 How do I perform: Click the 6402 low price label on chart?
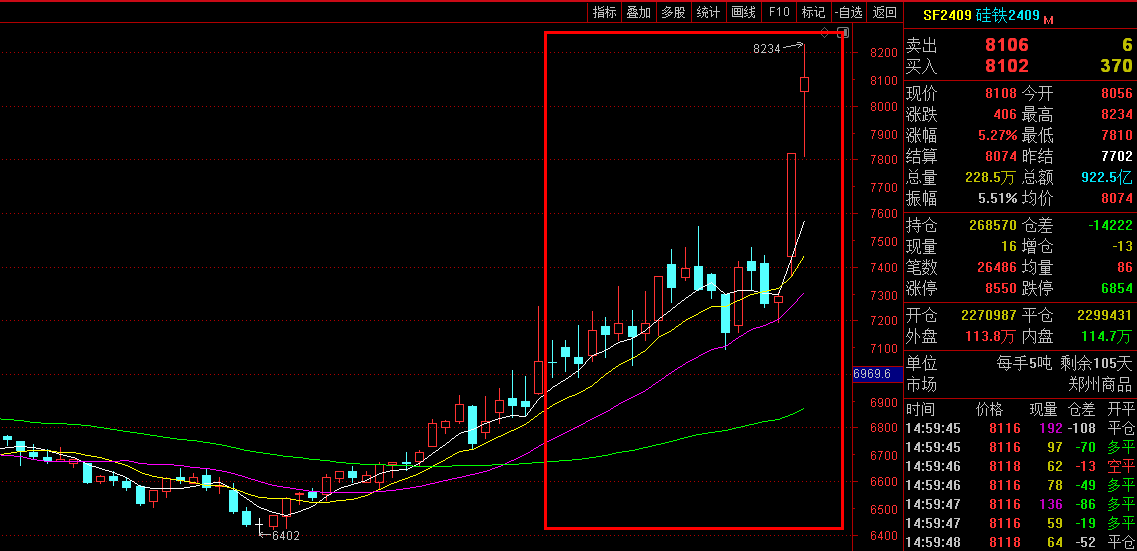click(285, 535)
